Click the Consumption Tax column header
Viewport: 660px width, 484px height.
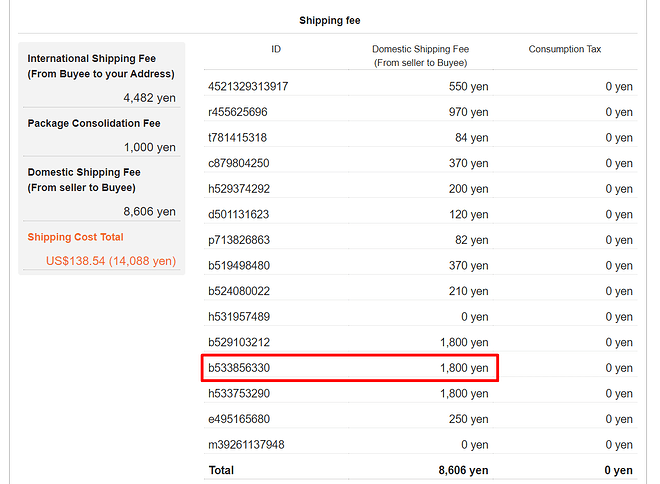[x=565, y=49]
